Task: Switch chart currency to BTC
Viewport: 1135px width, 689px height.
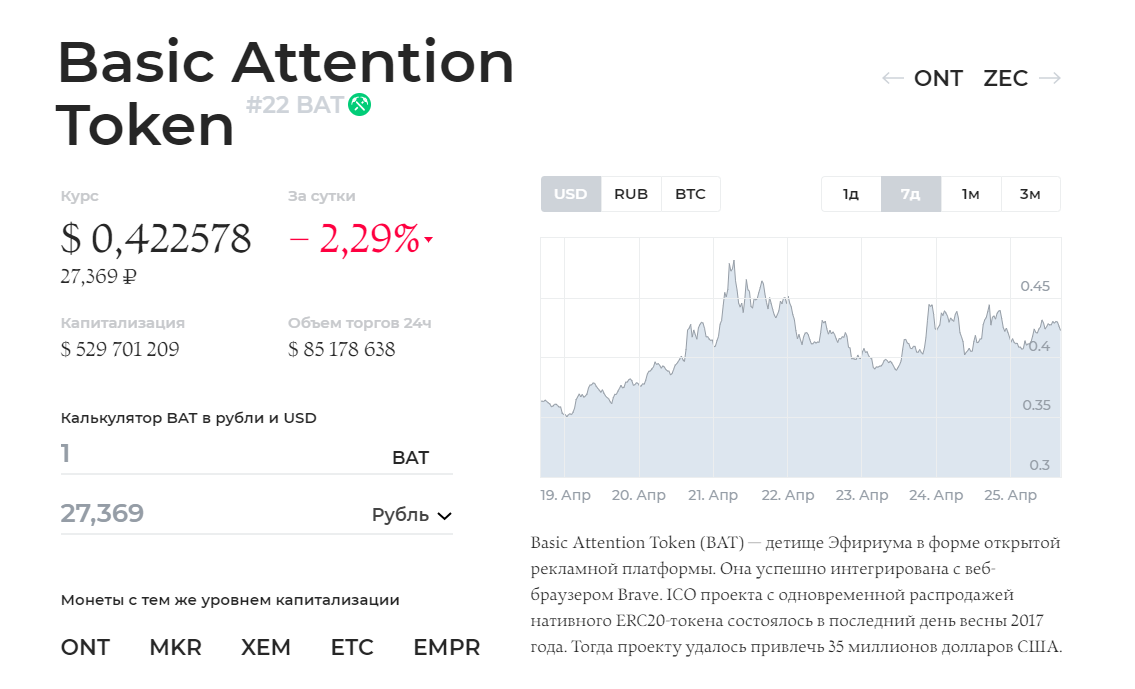Action: point(691,194)
